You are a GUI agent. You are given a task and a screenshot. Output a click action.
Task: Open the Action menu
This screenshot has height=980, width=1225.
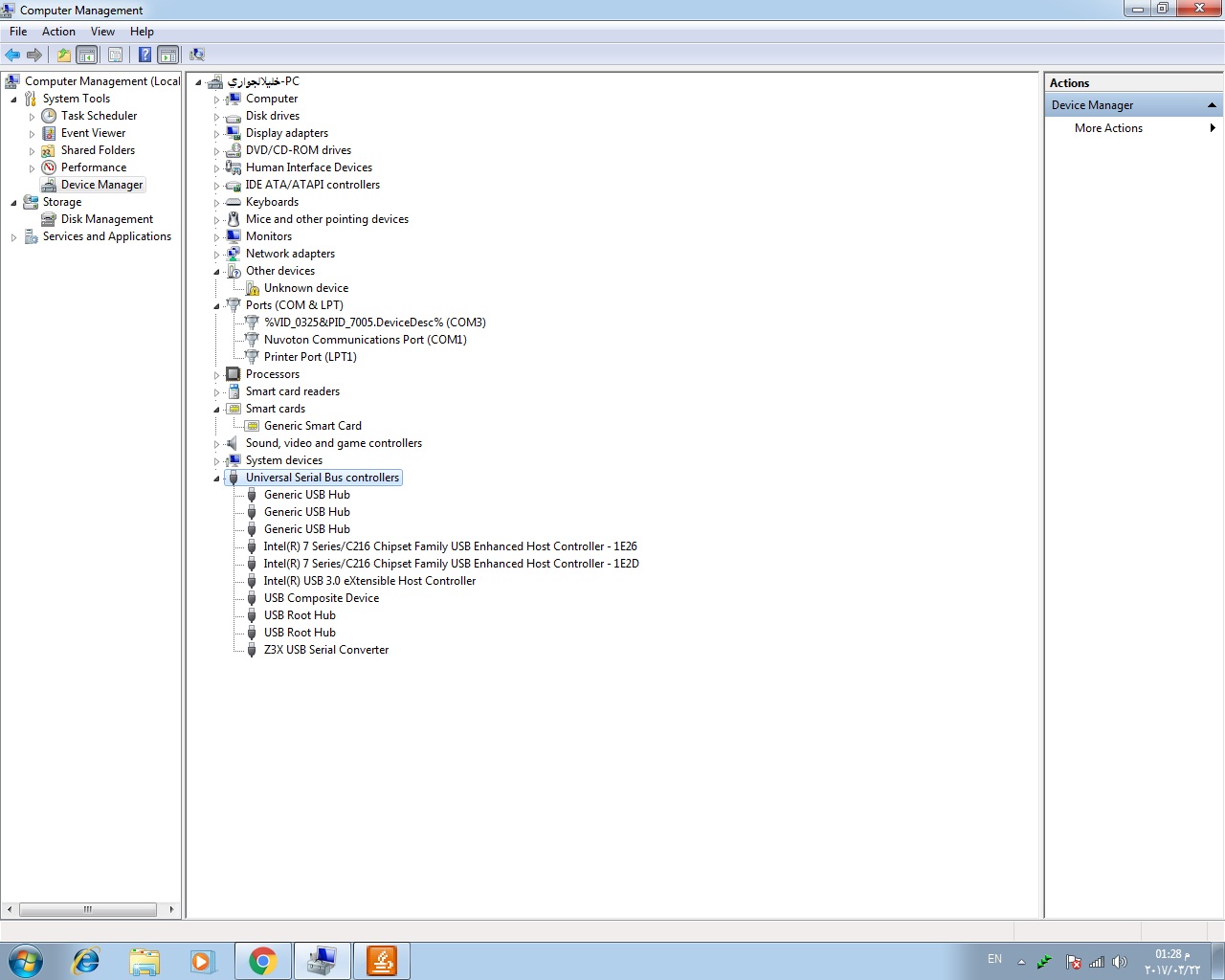(58, 32)
